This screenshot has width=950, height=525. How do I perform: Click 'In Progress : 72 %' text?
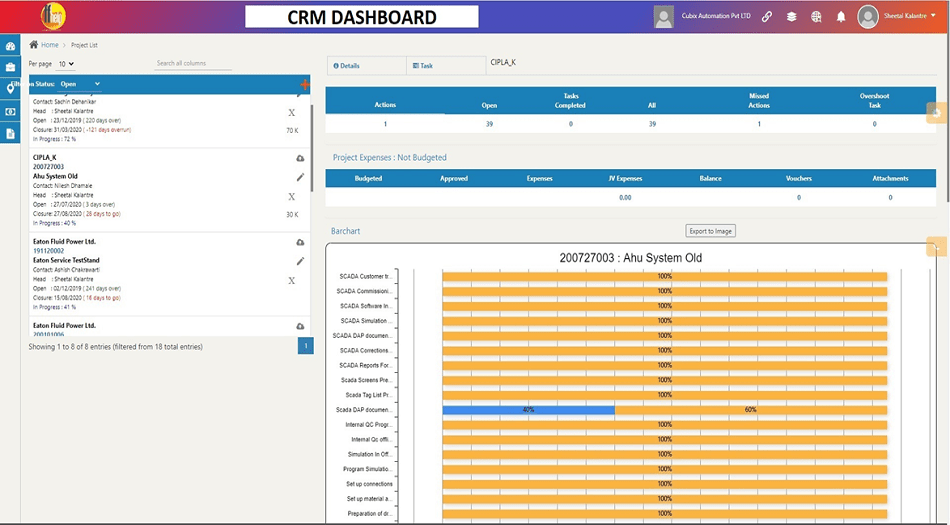point(55,139)
